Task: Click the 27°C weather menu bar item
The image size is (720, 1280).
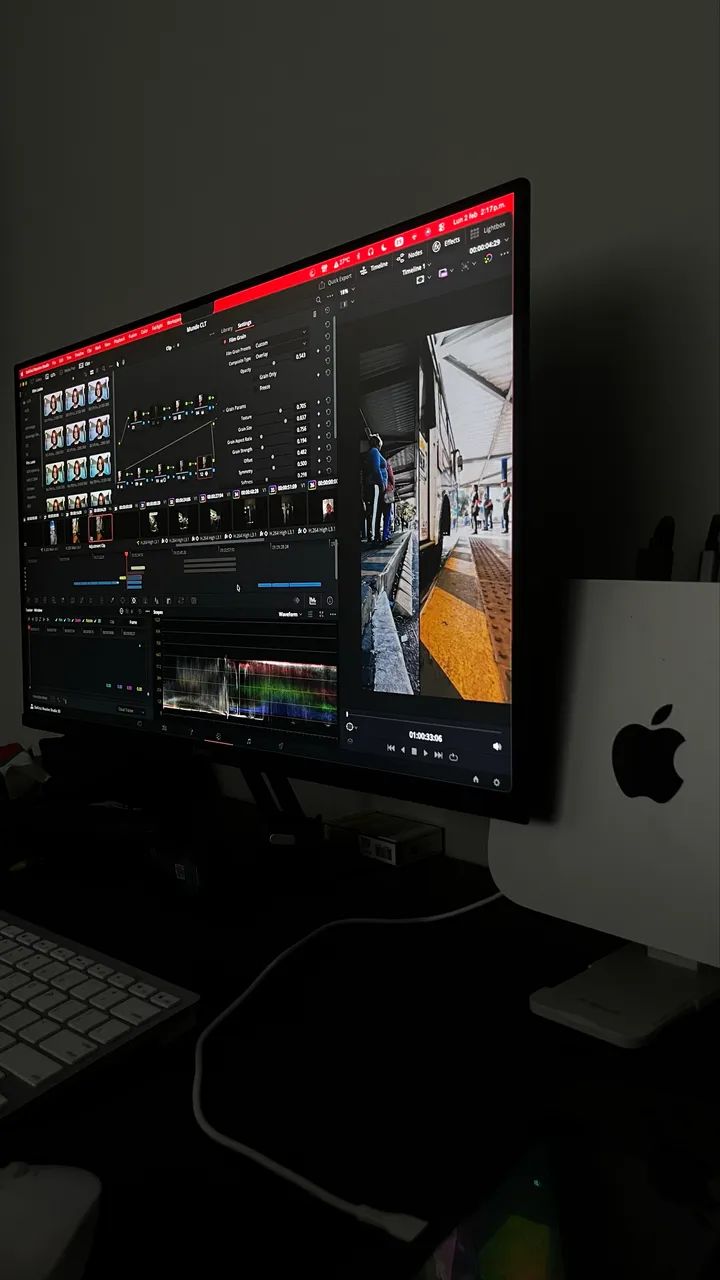Action: pyautogui.click(x=342, y=262)
